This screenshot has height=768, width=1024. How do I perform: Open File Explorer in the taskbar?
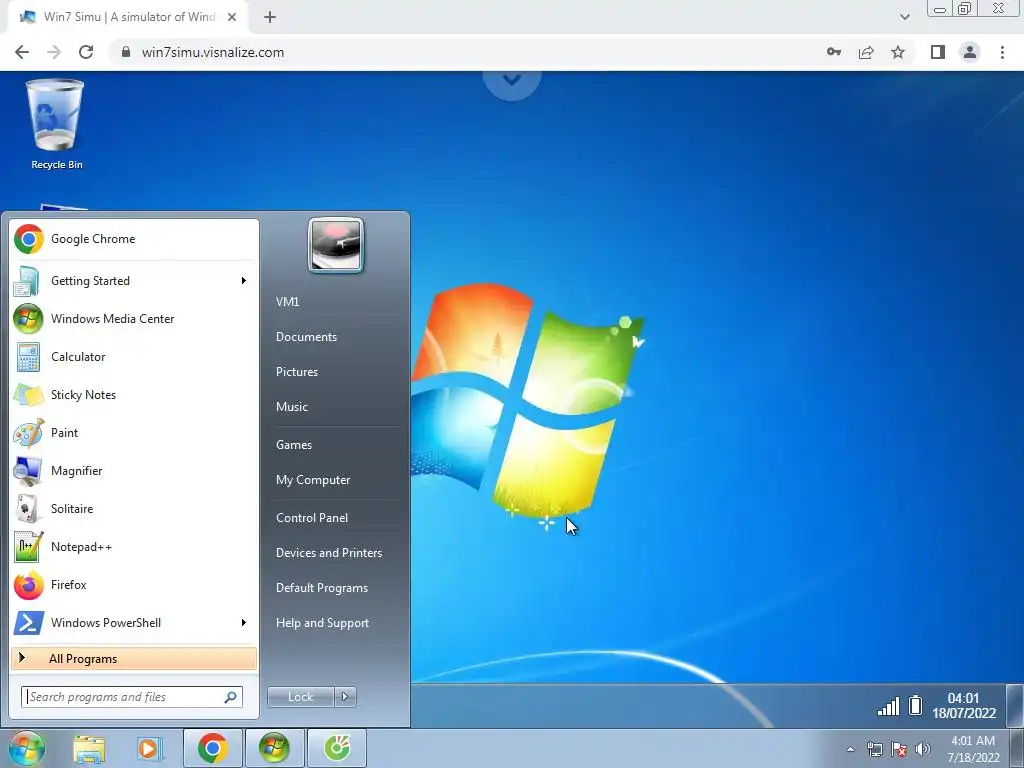tap(89, 749)
